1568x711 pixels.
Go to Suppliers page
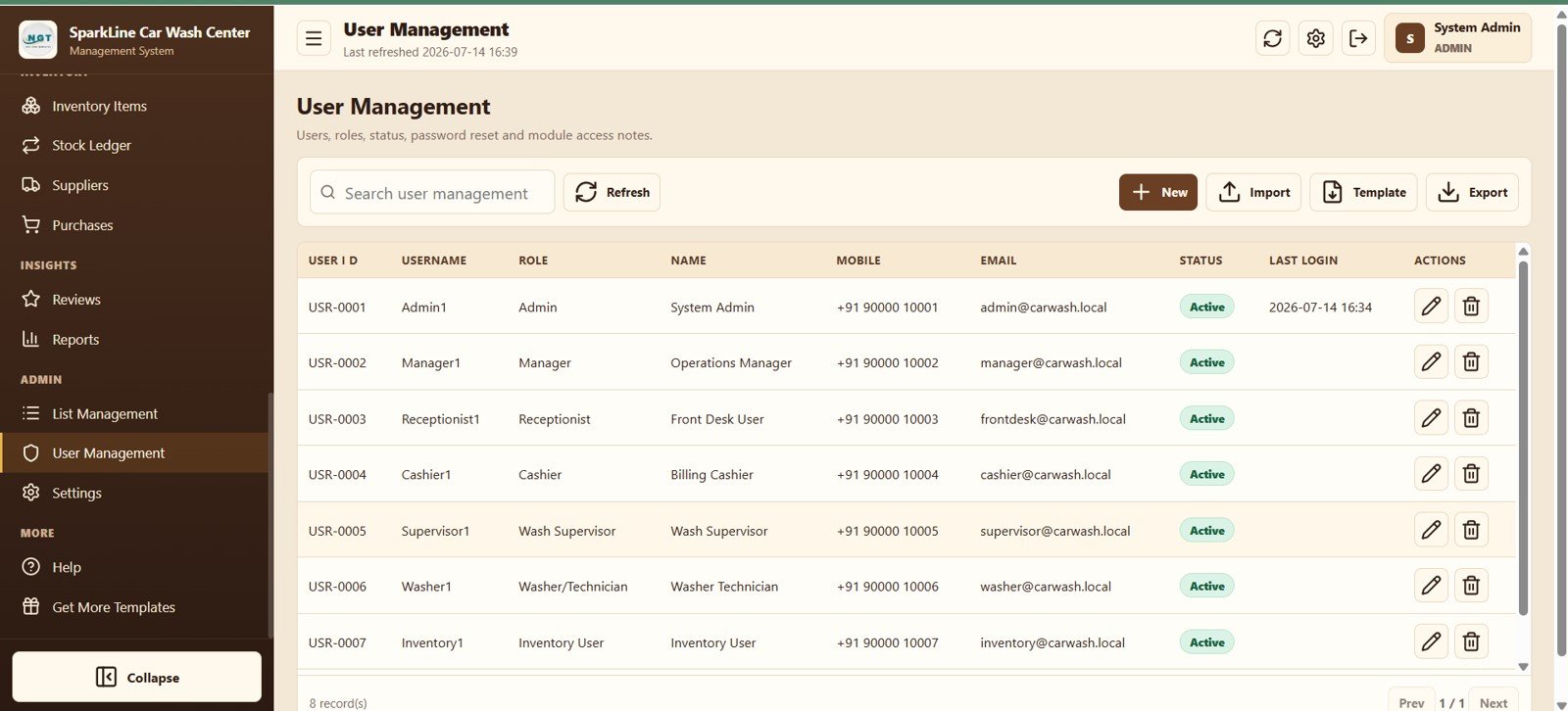pyautogui.click(x=134, y=185)
